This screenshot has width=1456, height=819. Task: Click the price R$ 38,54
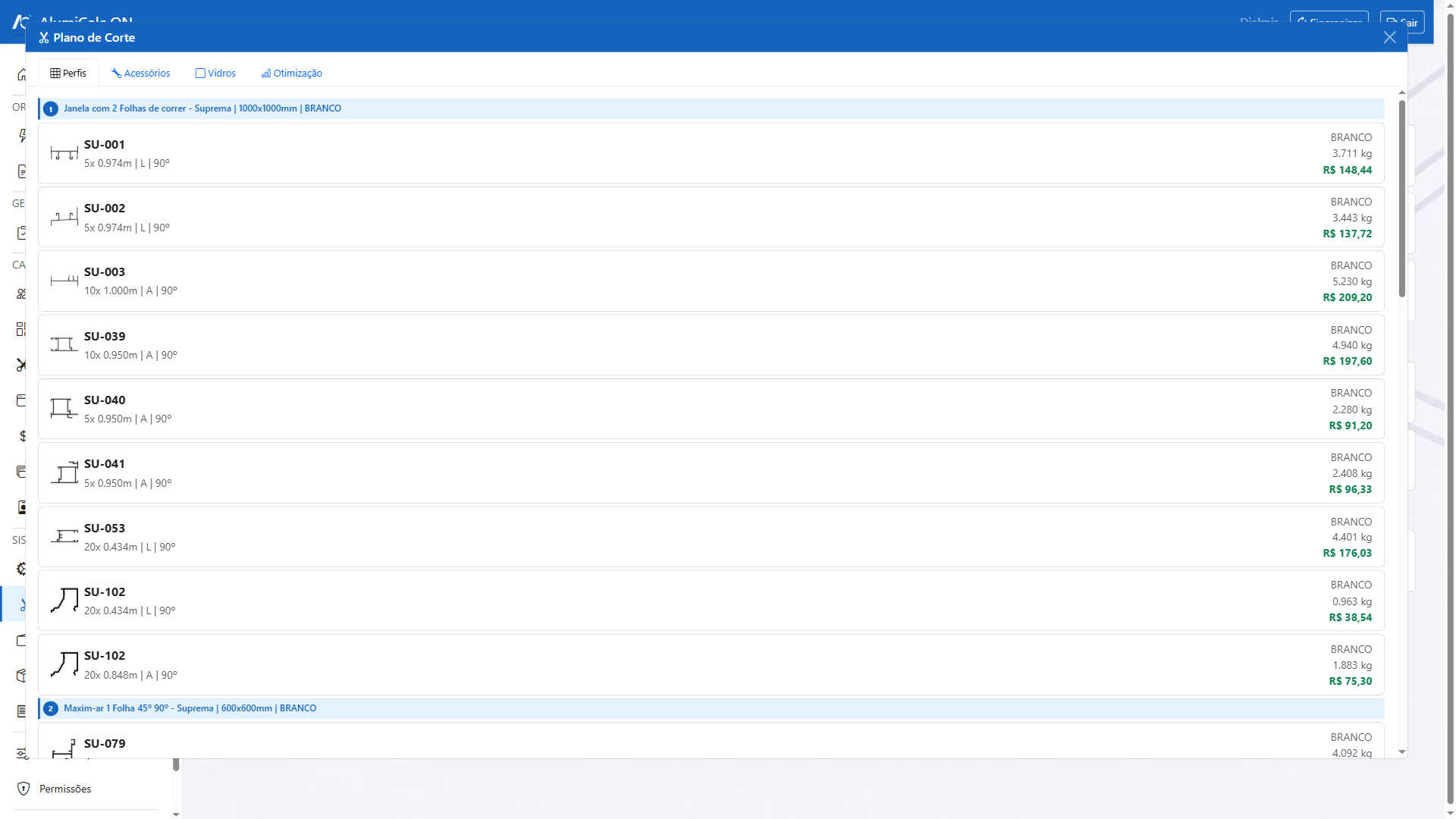coord(1351,618)
